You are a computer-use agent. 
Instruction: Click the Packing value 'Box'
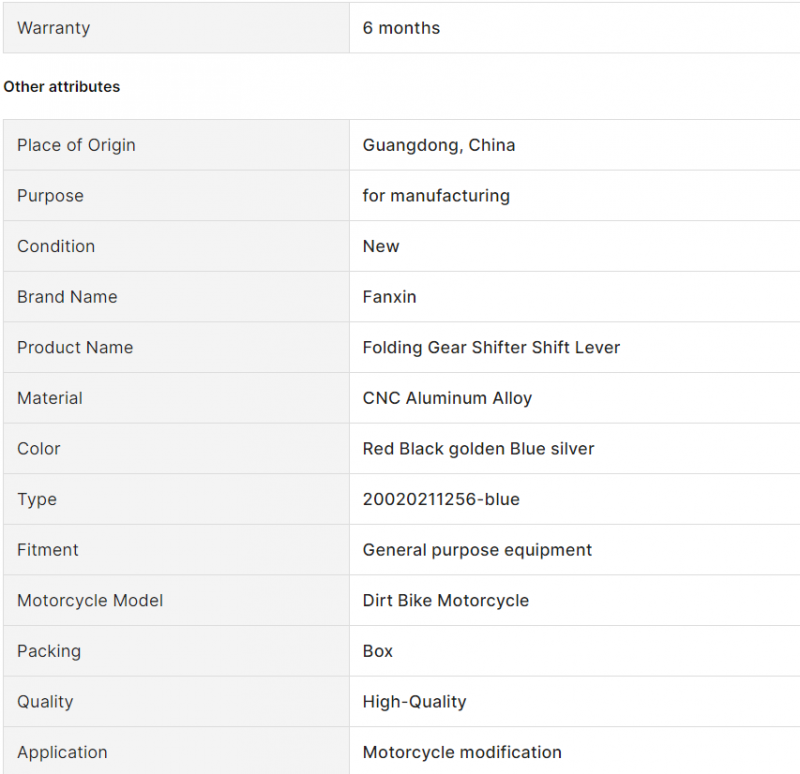point(378,651)
